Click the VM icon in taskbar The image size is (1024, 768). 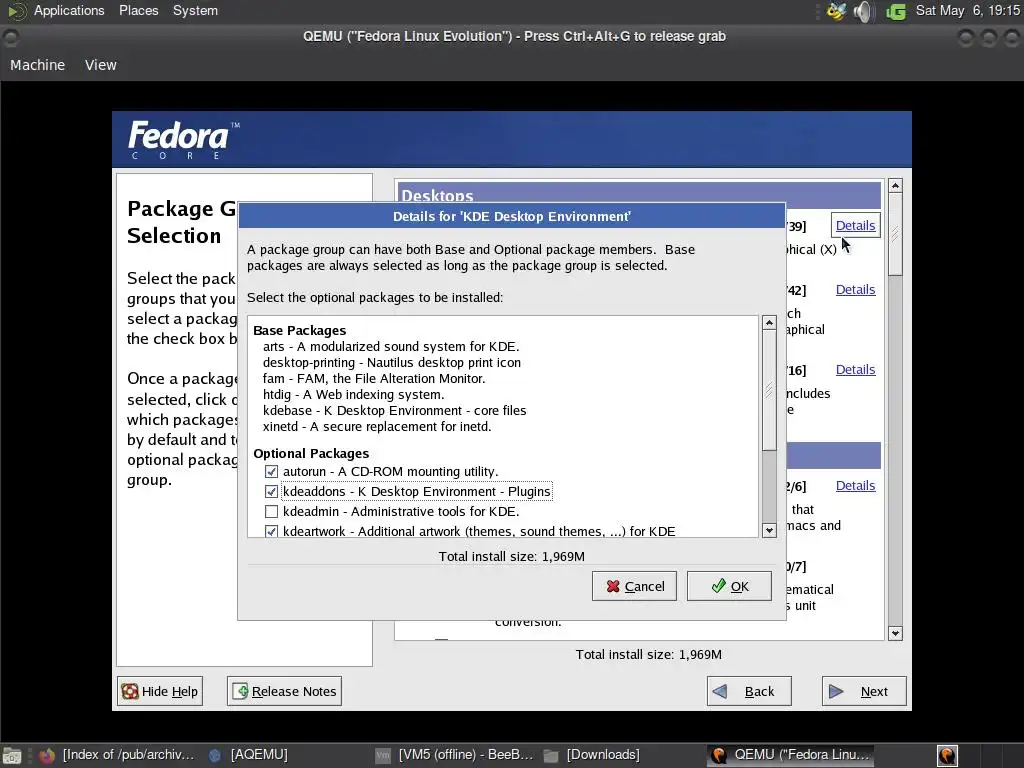(x=383, y=756)
